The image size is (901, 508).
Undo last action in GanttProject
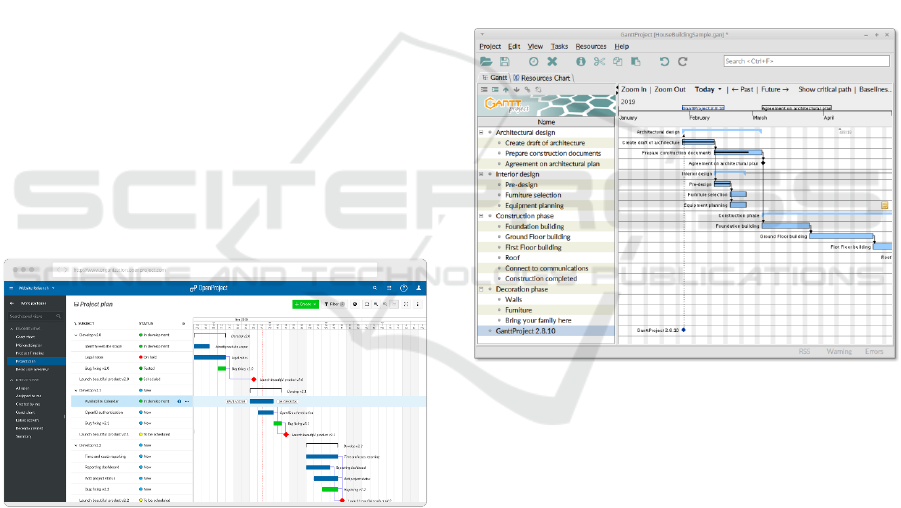664,61
